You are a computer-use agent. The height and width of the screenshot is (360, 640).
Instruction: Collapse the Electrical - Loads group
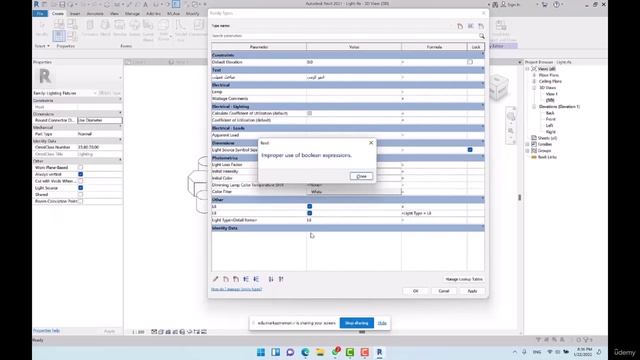coord(482,128)
